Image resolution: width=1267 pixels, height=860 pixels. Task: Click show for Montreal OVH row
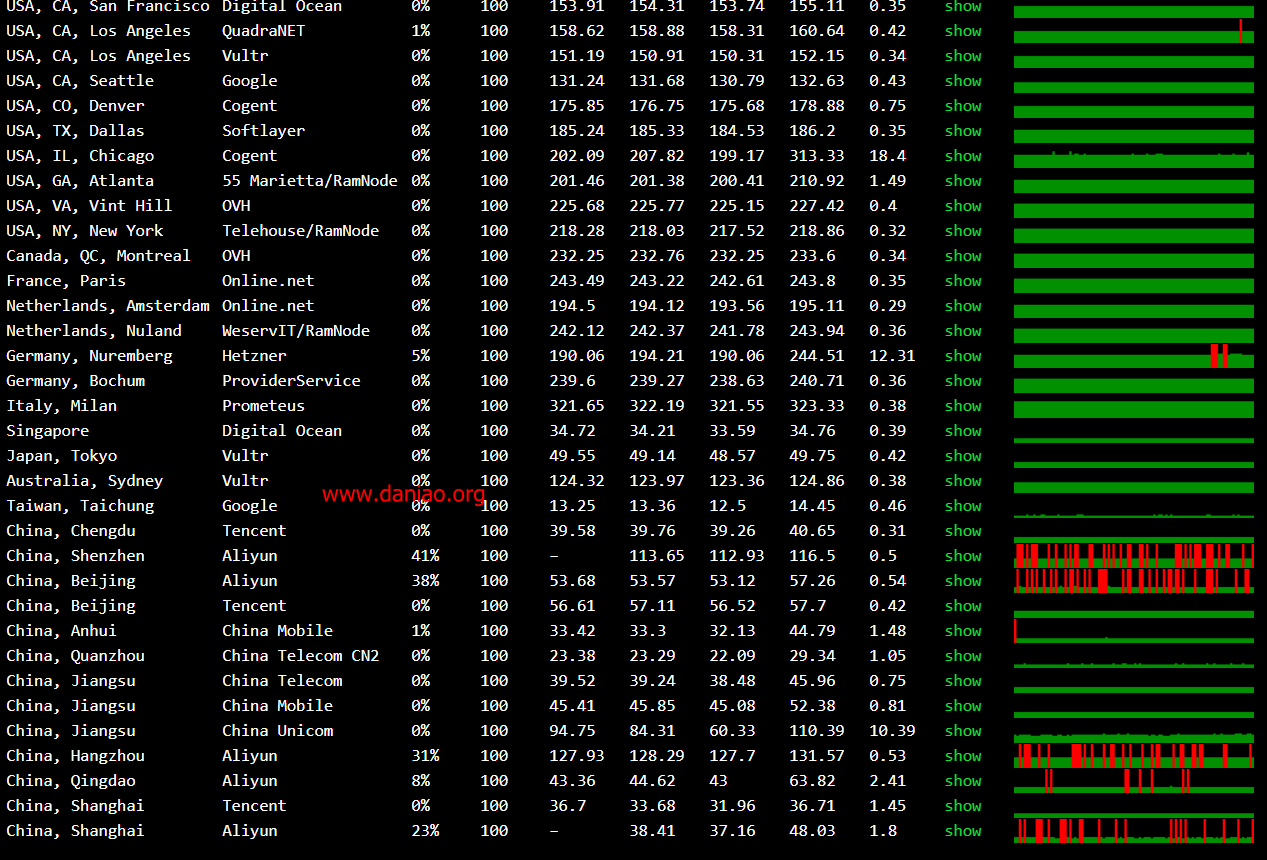(963, 256)
